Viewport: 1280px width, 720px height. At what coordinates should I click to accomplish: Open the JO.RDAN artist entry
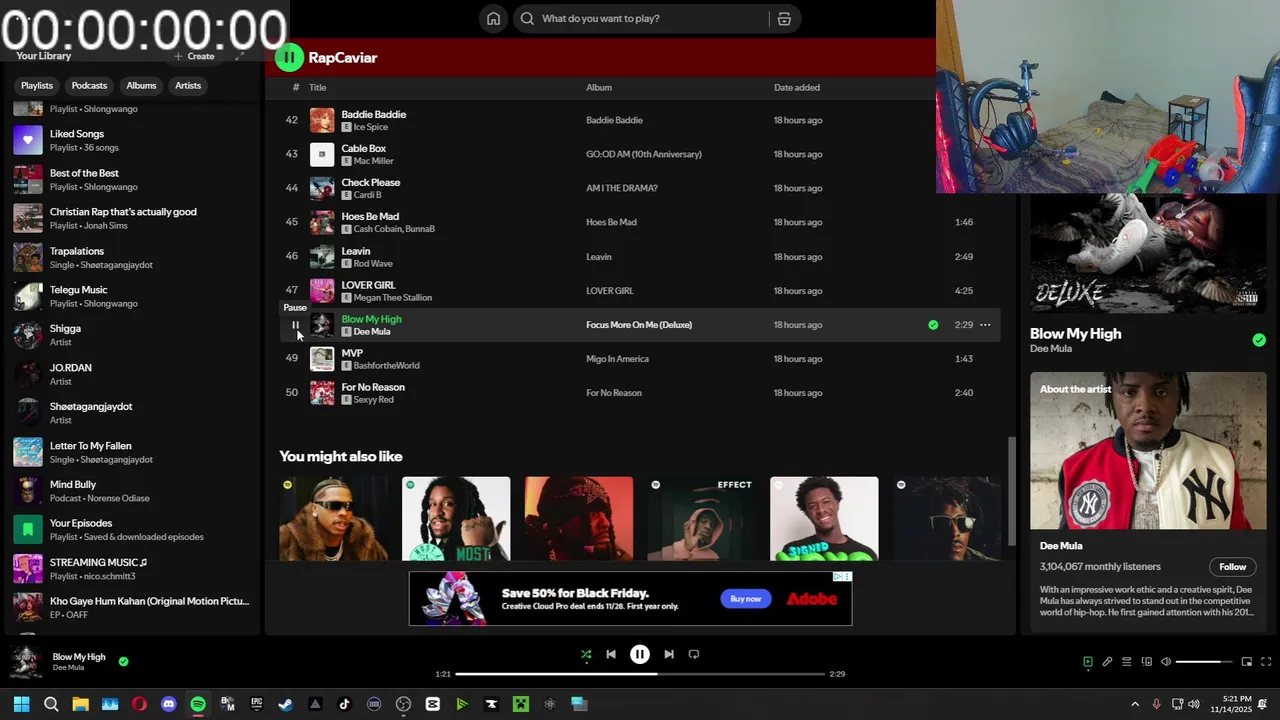pos(132,374)
